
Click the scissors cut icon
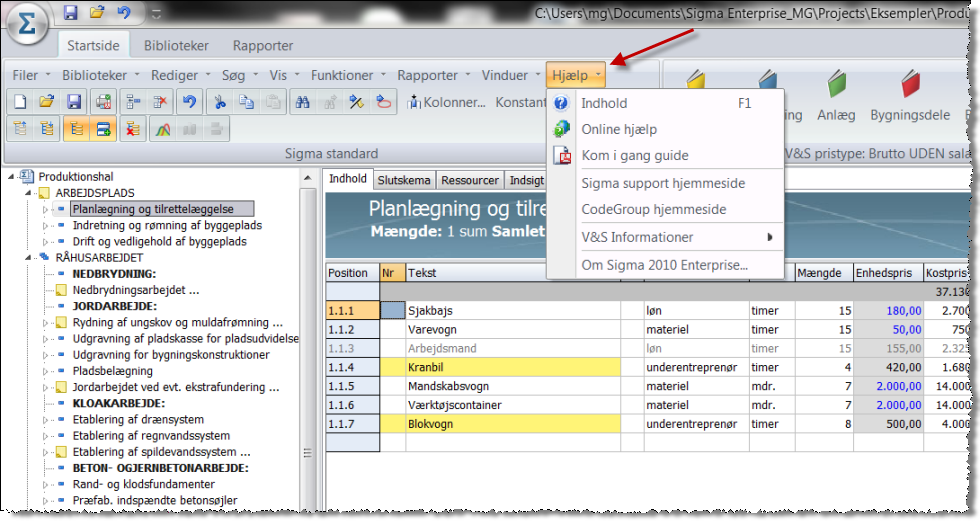pos(219,102)
